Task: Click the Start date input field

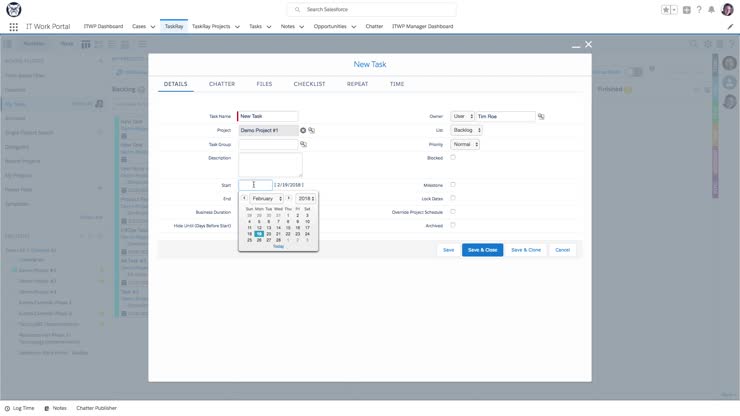Action: tap(255, 185)
